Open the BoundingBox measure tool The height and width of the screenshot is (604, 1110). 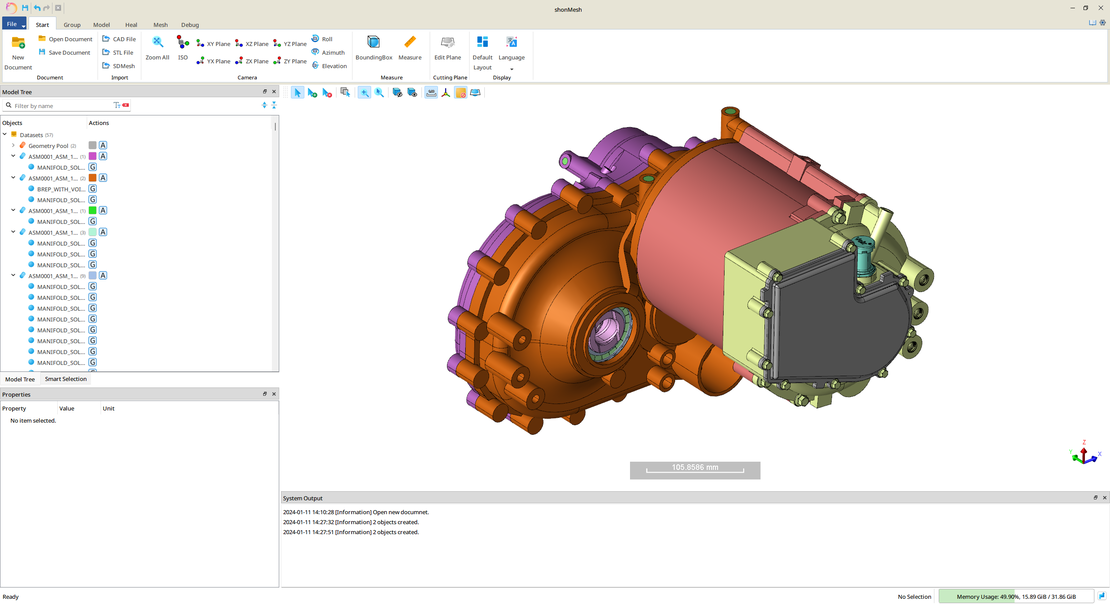coord(373,48)
